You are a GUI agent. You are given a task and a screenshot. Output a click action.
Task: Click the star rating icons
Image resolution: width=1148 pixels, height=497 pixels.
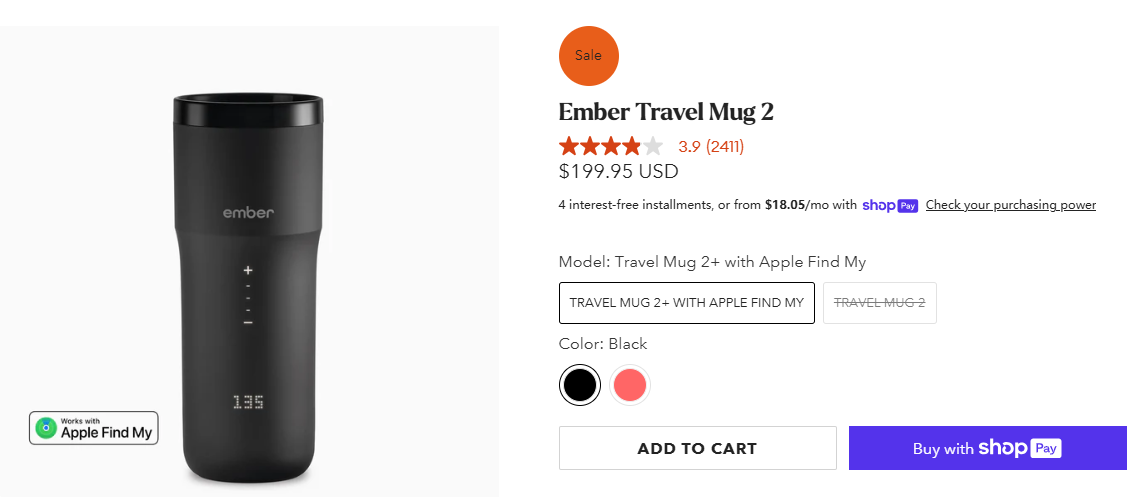(x=610, y=146)
